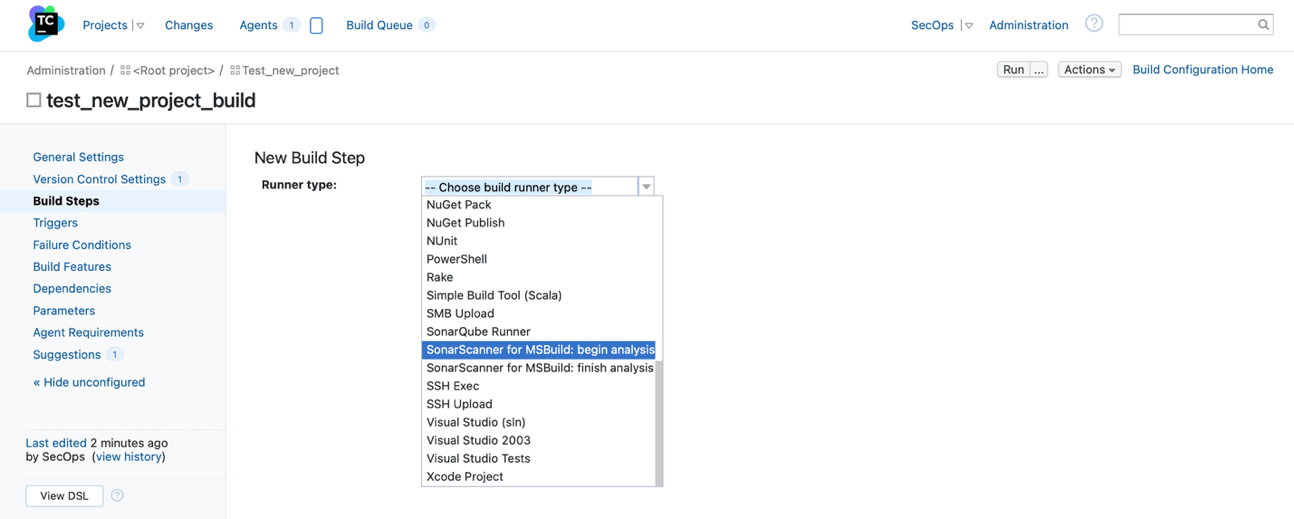Open Agent Requirements in sidebar
The height and width of the screenshot is (519, 1294).
tap(88, 332)
